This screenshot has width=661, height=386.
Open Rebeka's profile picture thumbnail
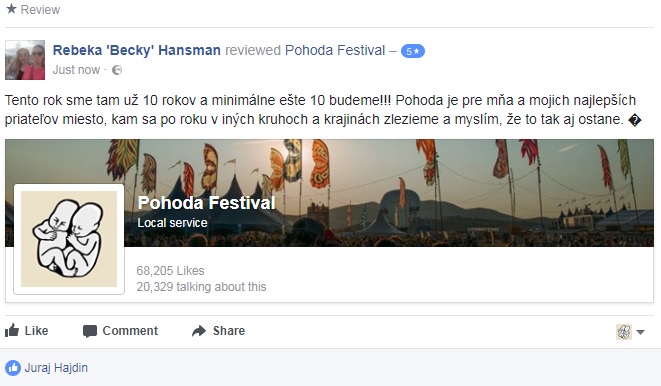point(25,60)
